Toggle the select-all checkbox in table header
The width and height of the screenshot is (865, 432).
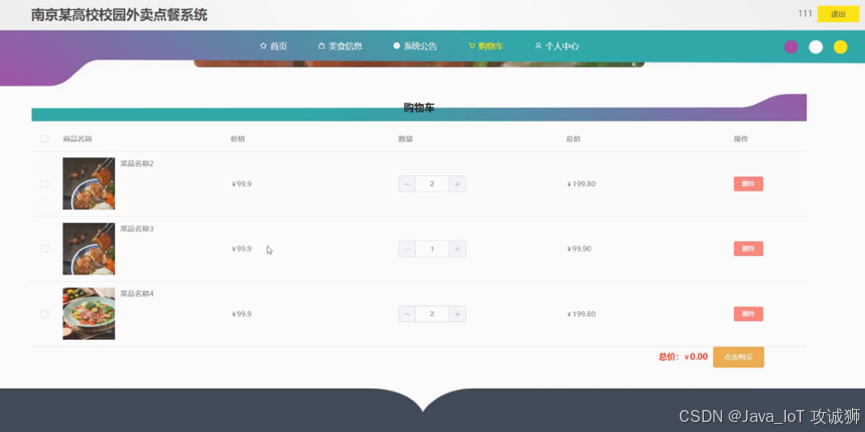[45, 139]
